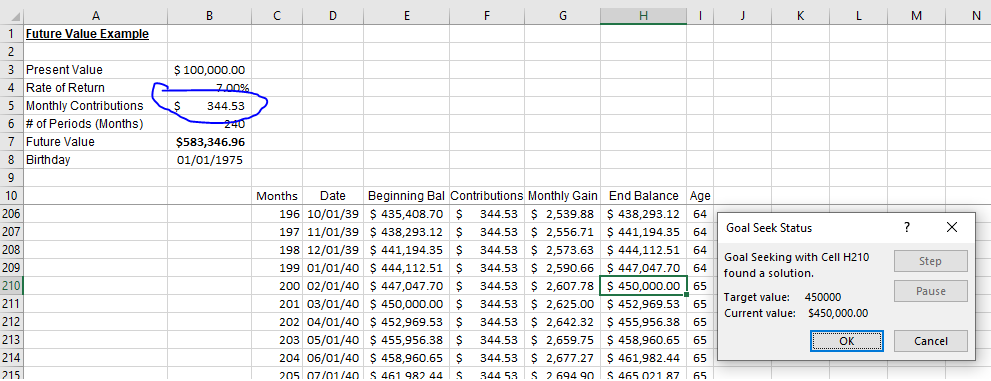Viewport: 991px width, 381px height.
Task: Select Months cell 203
Action: pyautogui.click(x=277, y=340)
